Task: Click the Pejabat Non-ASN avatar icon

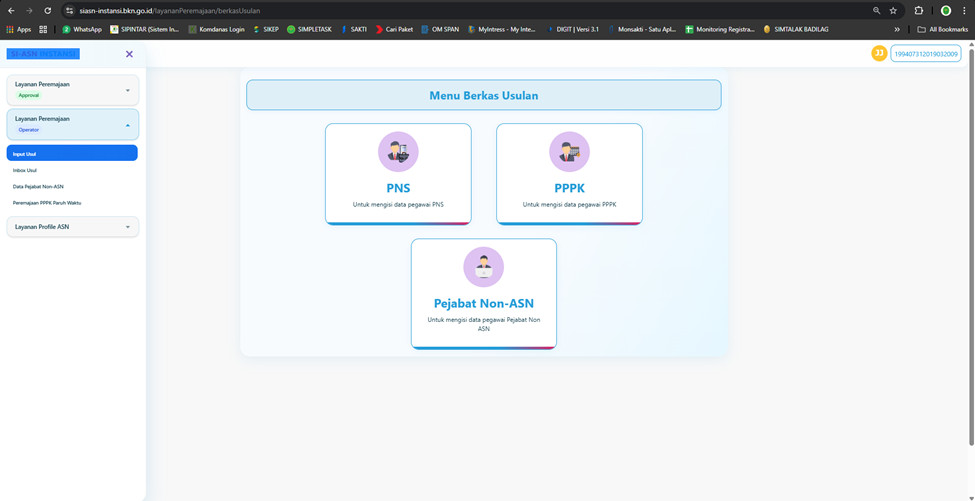Action: 483,267
